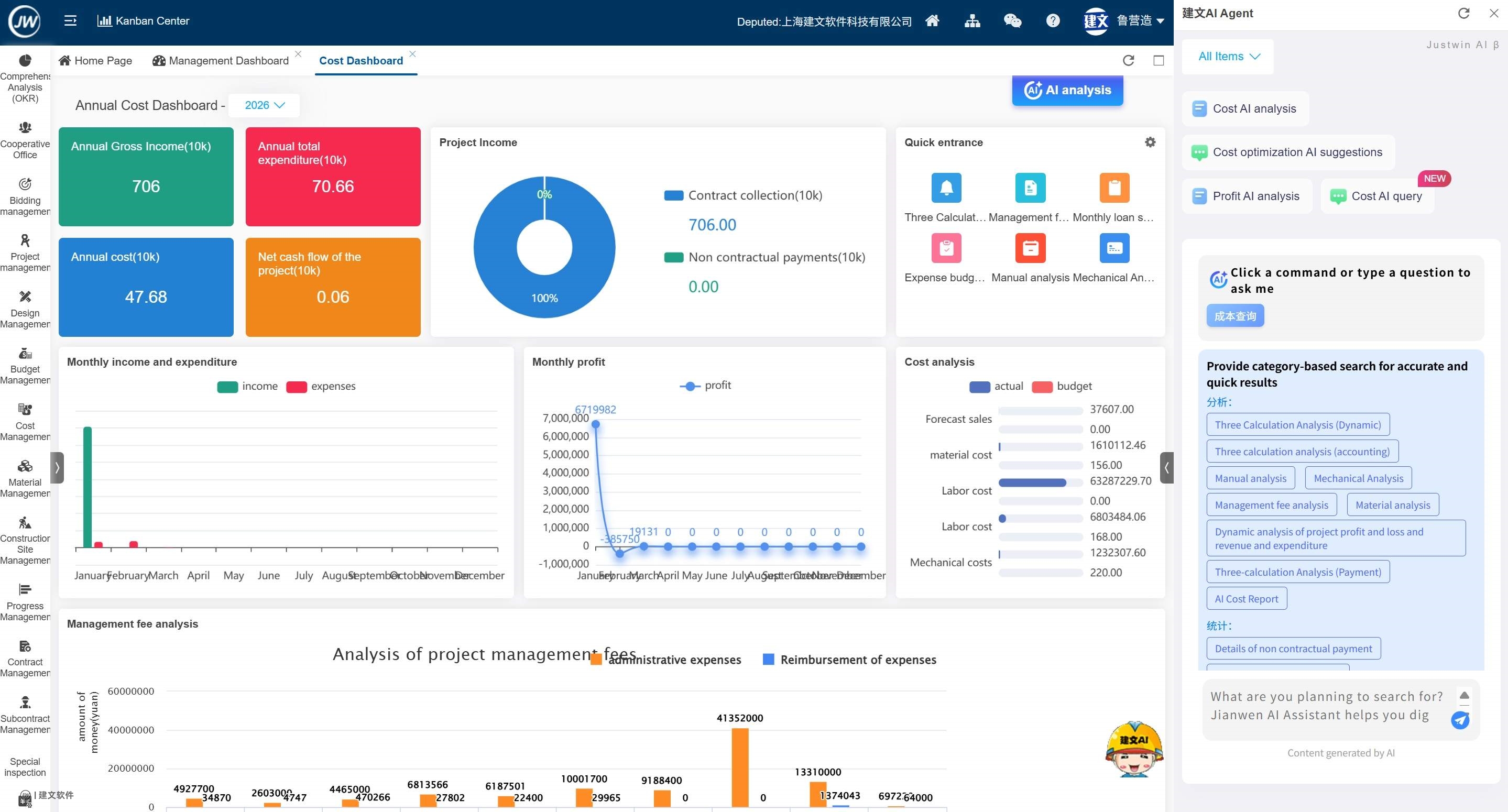The height and width of the screenshot is (812, 1508).
Task: Open the organization chart header icon
Action: point(972,21)
